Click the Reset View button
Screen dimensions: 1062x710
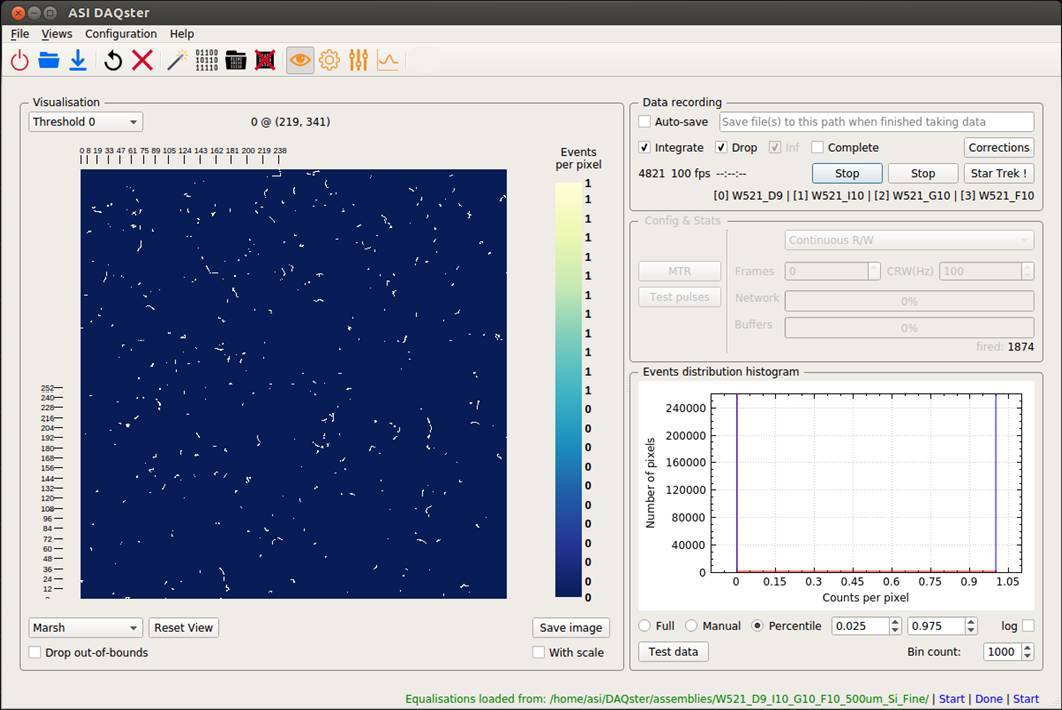pyautogui.click(x=184, y=628)
